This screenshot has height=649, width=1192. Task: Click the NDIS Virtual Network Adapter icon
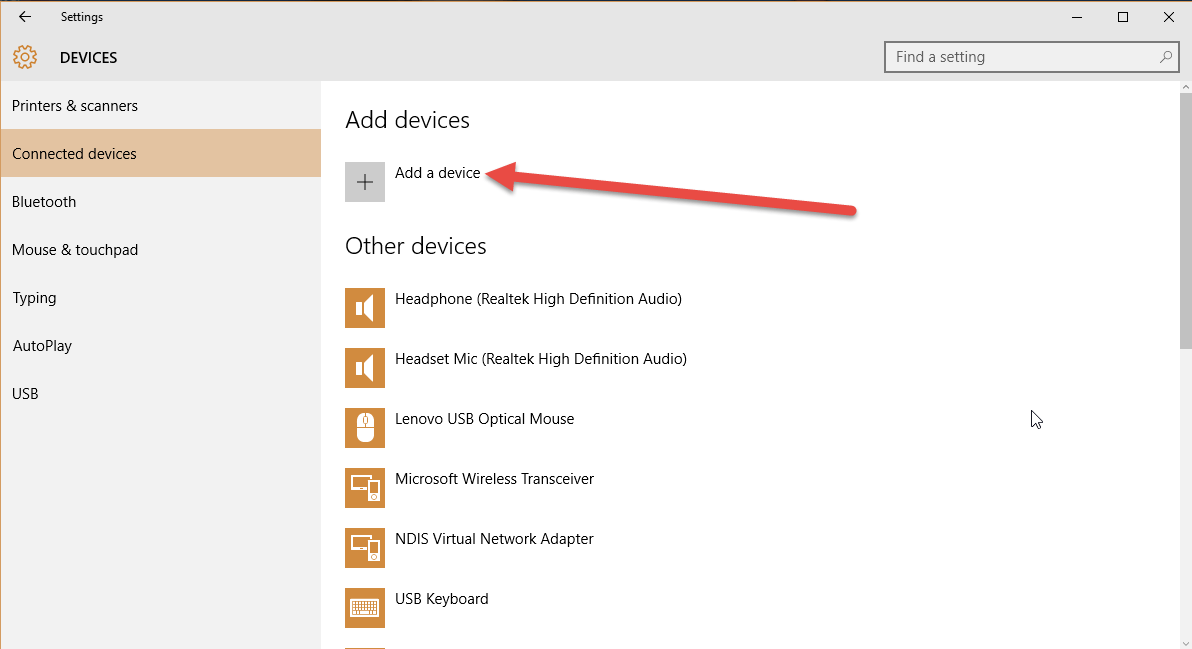tap(365, 548)
